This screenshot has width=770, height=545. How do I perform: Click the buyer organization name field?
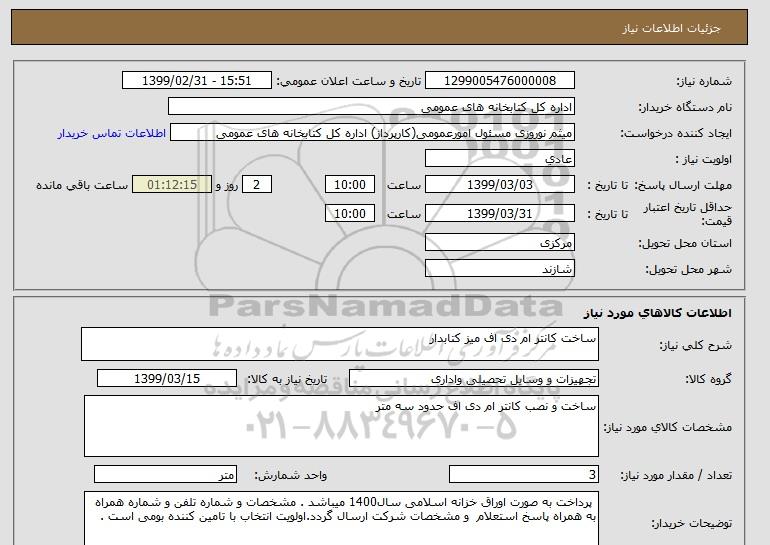pos(371,107)
